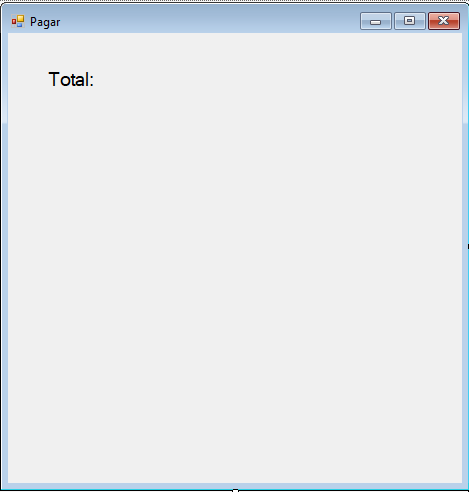Click the dotted selection outline above title bar
The height and width of the screenshot is (492, 472).
tap(235, 2)
